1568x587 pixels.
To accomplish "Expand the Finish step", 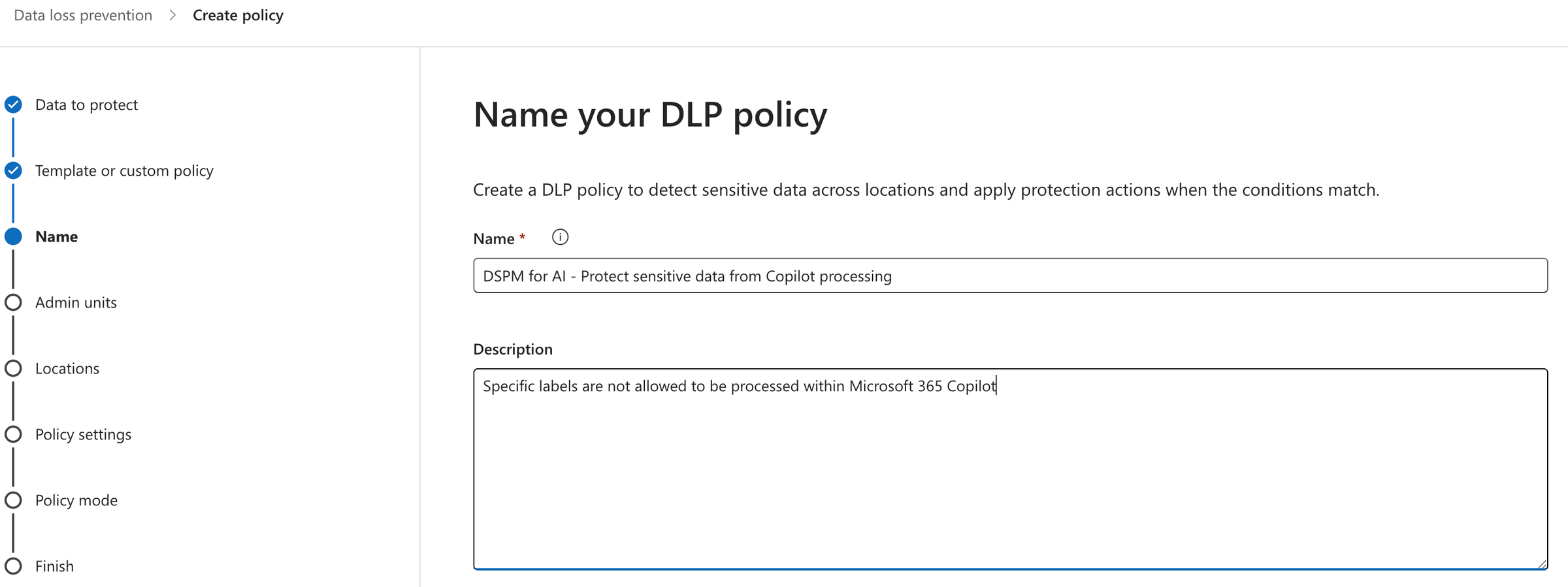I will (54, 565).
